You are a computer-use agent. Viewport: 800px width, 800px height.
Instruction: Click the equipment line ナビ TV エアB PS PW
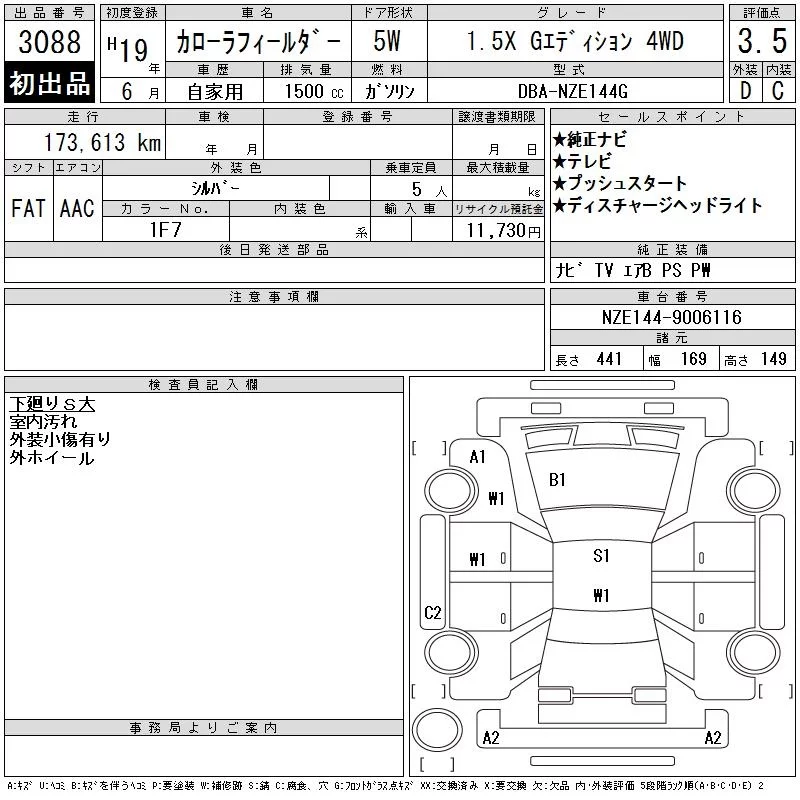[633, 270]
